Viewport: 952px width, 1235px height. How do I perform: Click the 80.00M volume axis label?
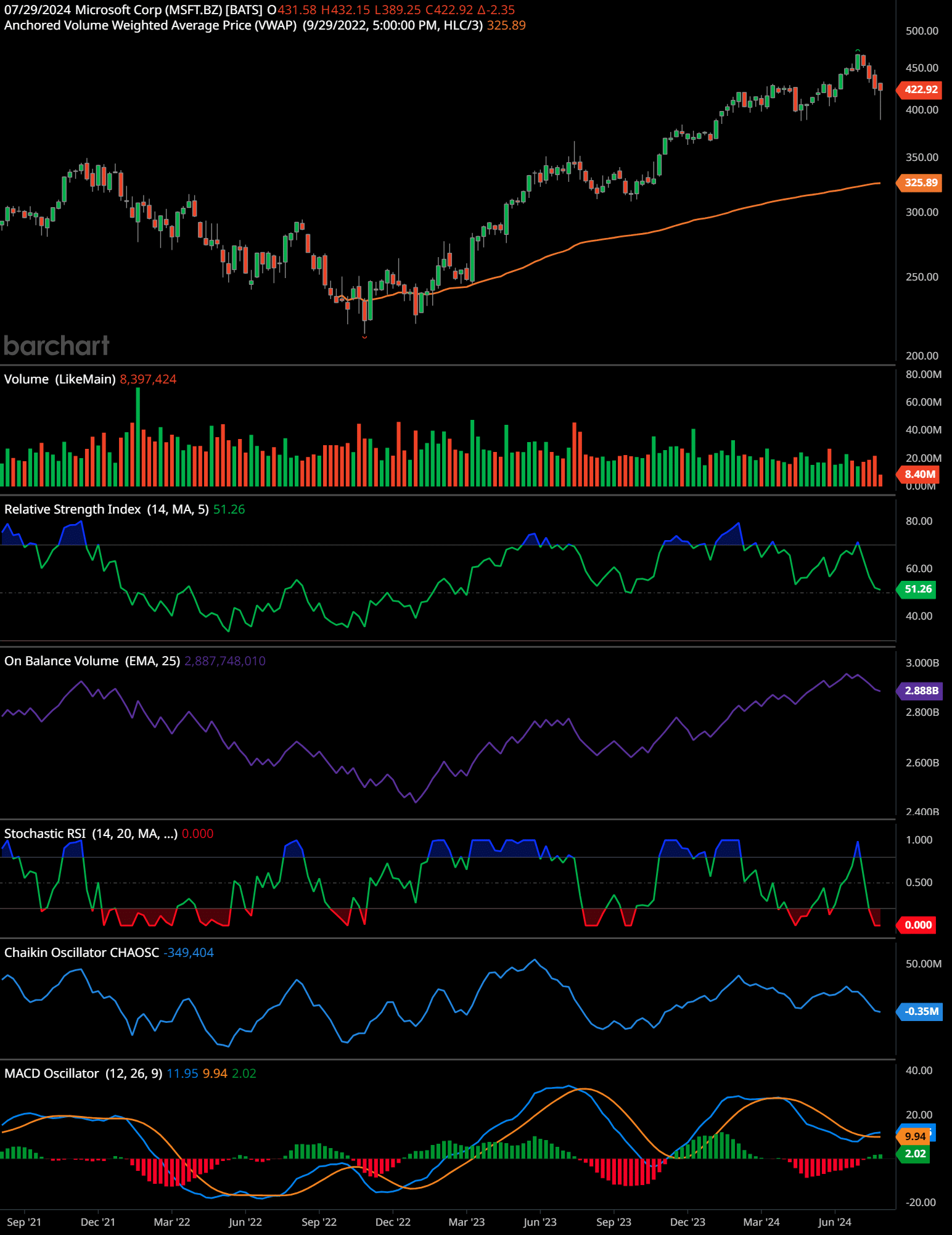point(923,374)
